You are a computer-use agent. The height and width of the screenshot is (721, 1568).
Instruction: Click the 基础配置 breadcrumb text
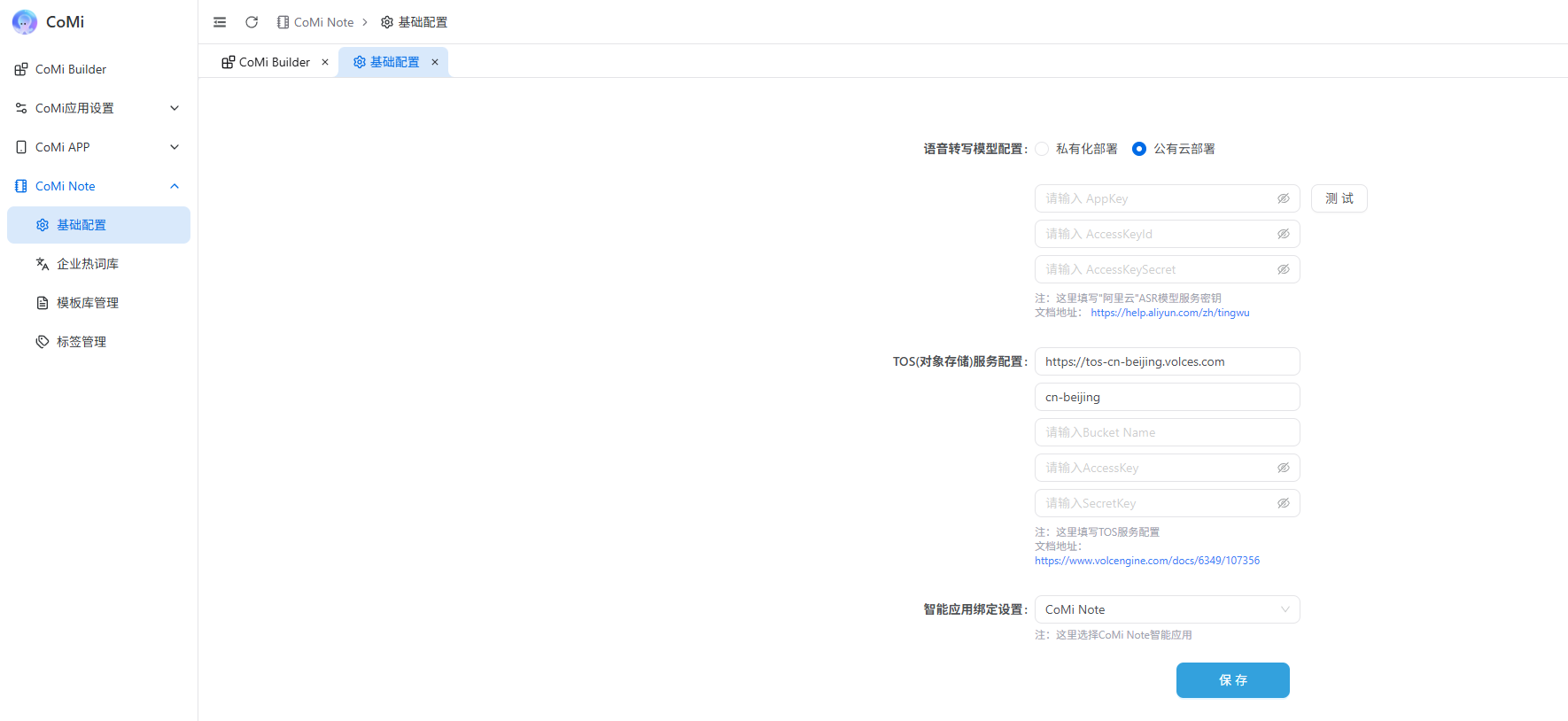click(x=423, y=22)
